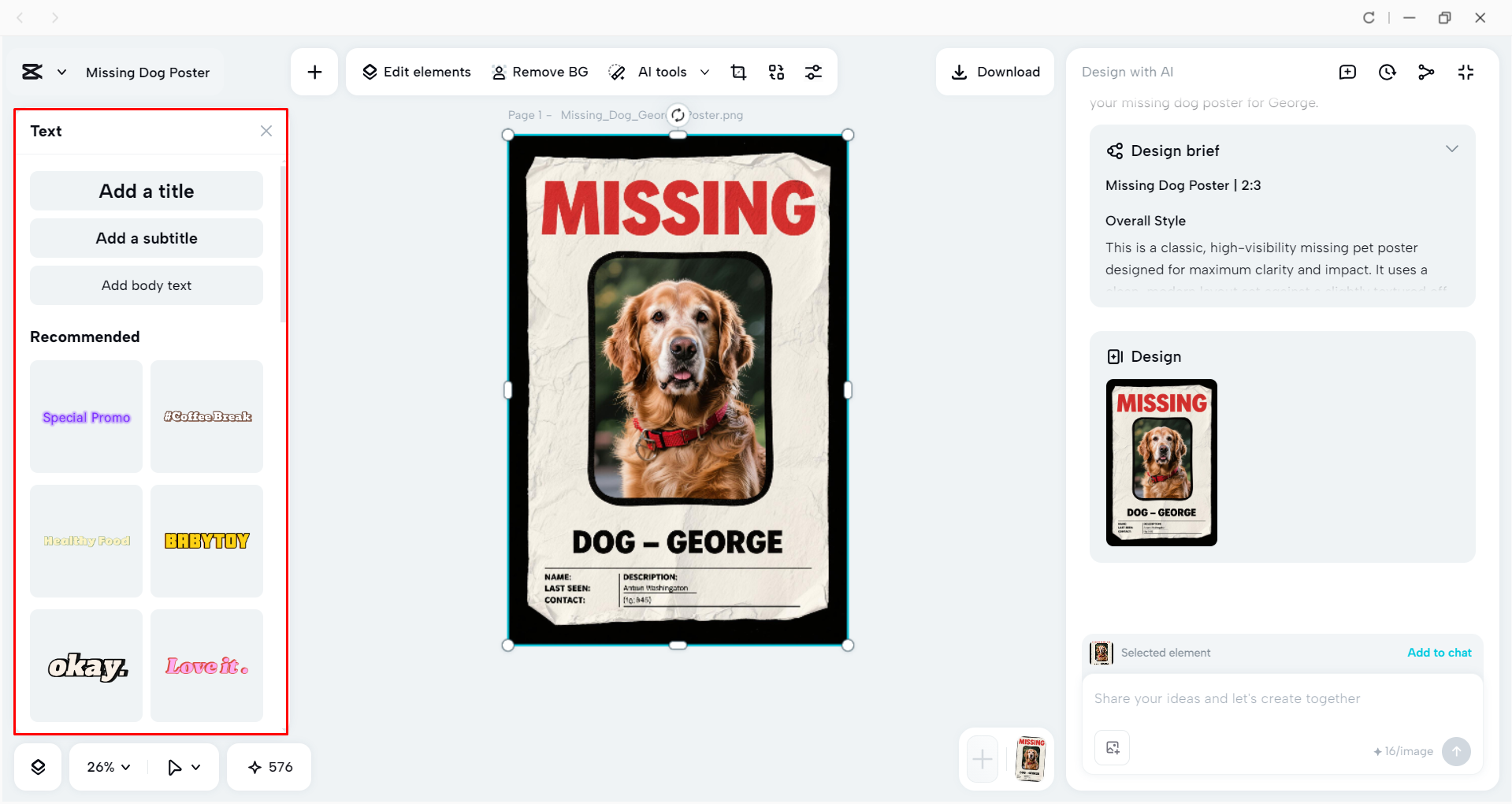Click Add to chat link
This screenshot has height=804, width=1512.
click(1439, 653)
